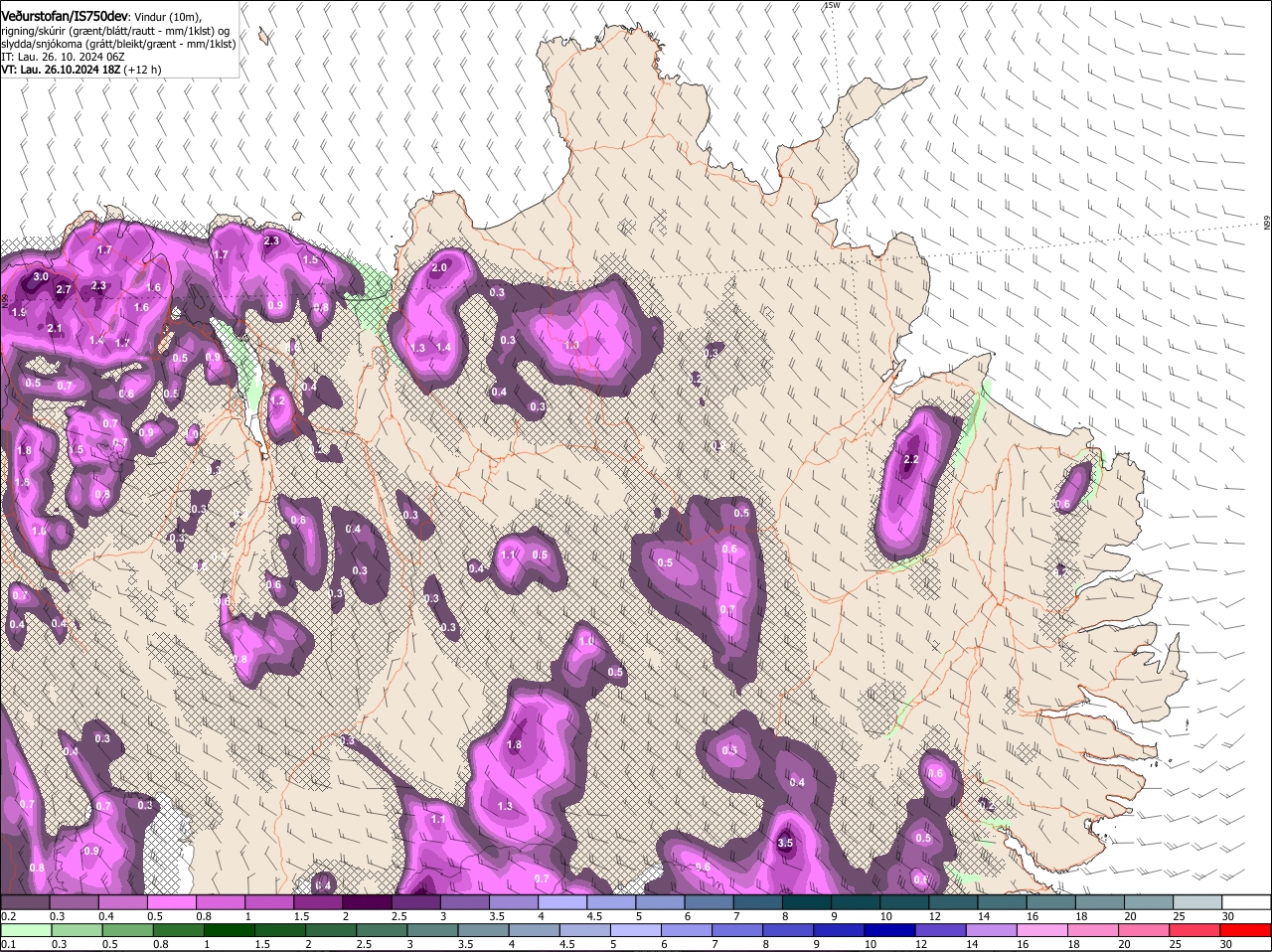This screenshot has height=952, width=1272.
Task: Pick light grey top-row swatch between 25 and 30
Action: [1198, 901]
